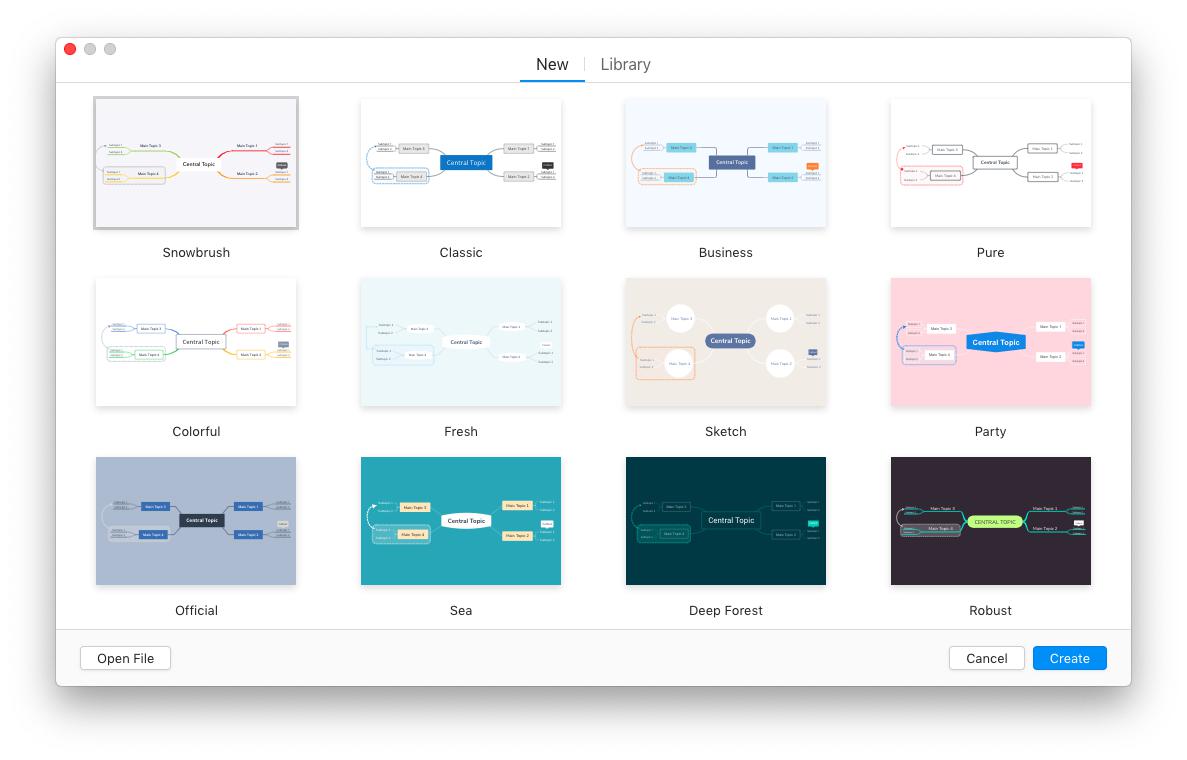This screenshot has width=1187, height=760.
Task: Click the Sketch label text
Action: point(726,431)
